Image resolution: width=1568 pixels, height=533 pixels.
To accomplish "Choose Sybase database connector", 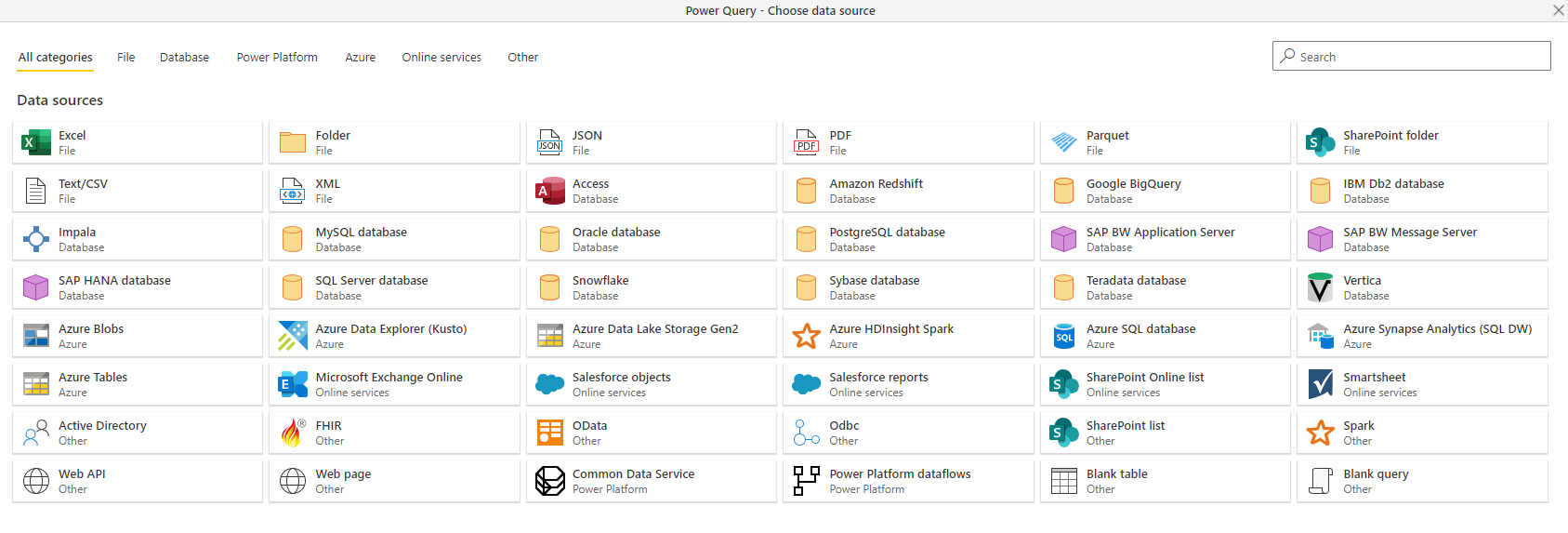I will pyautogui.click(x=908, y=287).
